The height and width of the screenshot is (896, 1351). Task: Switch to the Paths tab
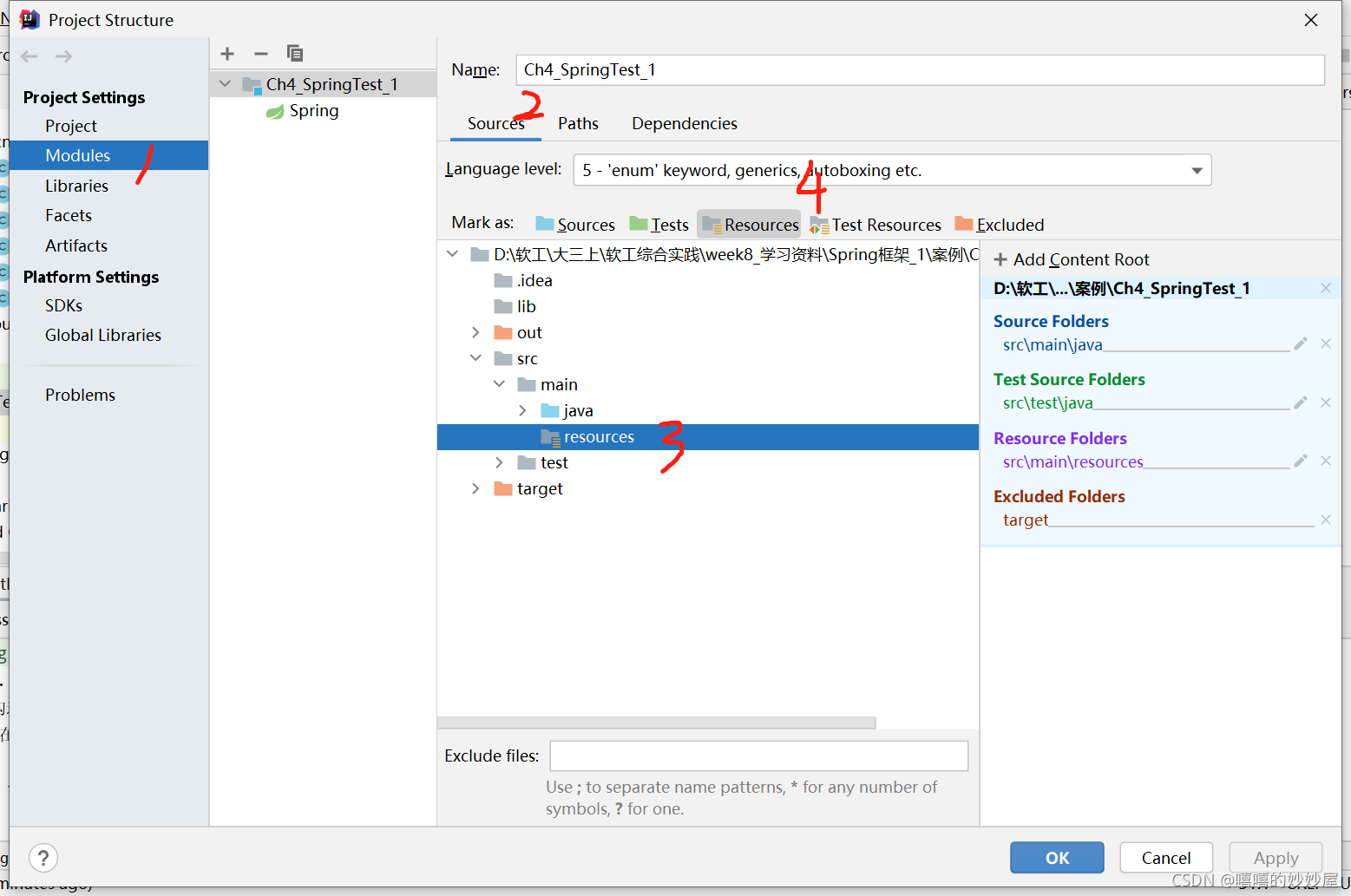click(x=578, y=123)
